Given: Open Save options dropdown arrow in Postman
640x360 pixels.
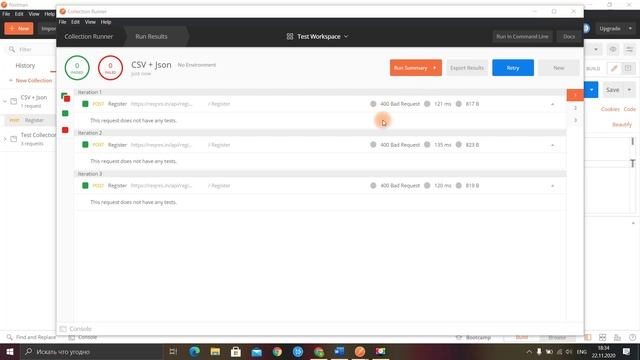Looking at the screenshot, I should pos(629,90).
